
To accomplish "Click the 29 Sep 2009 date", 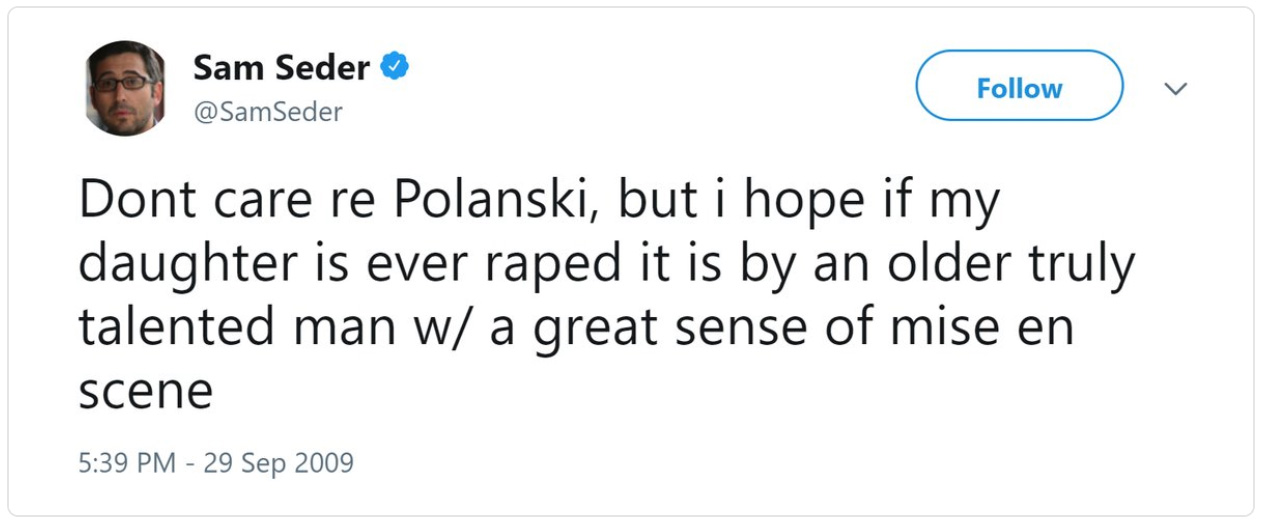I will (x=278, y=463).
